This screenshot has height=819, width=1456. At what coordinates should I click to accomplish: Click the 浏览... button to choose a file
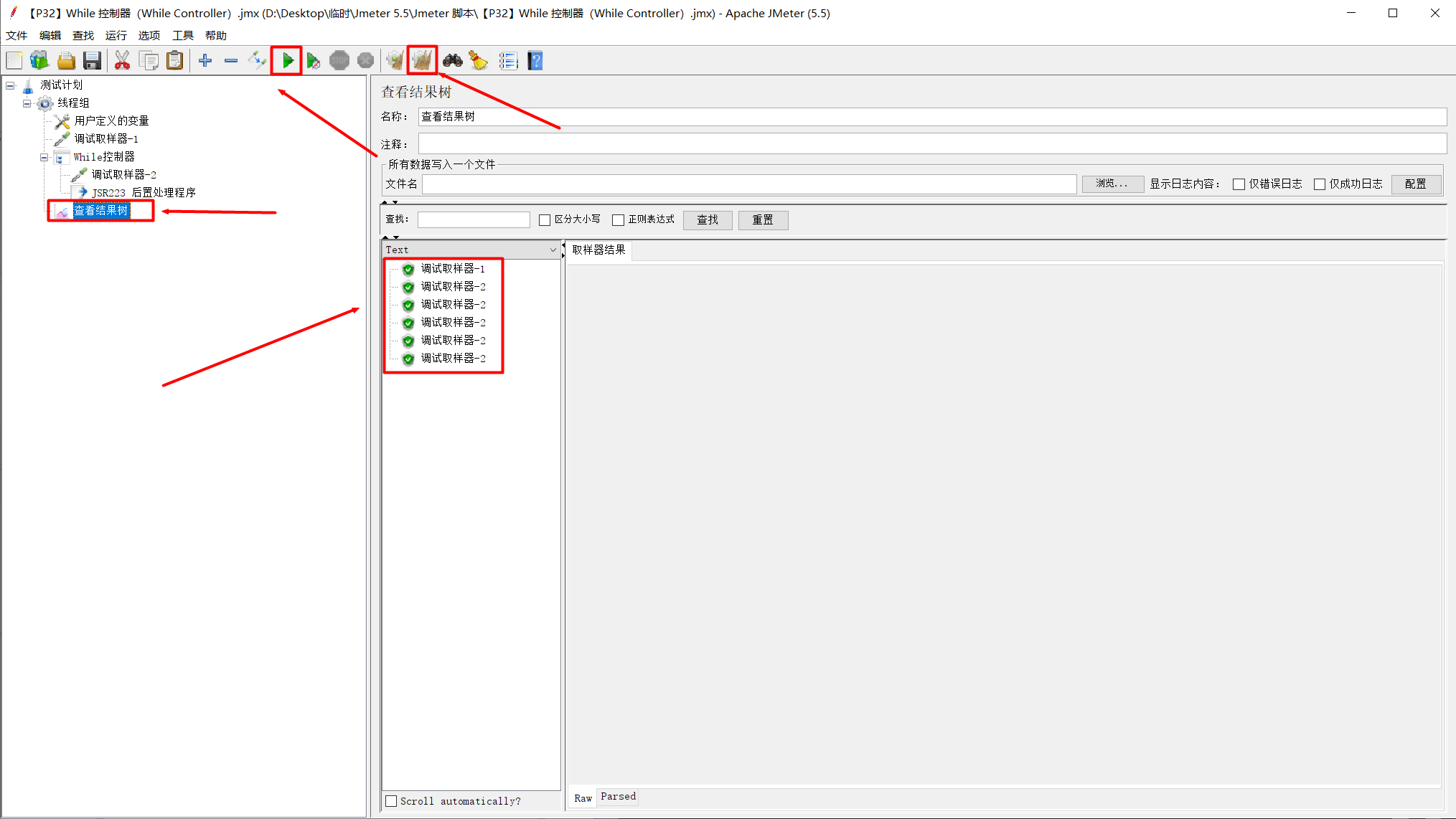pyautogui.click(x=1112, y=184)
